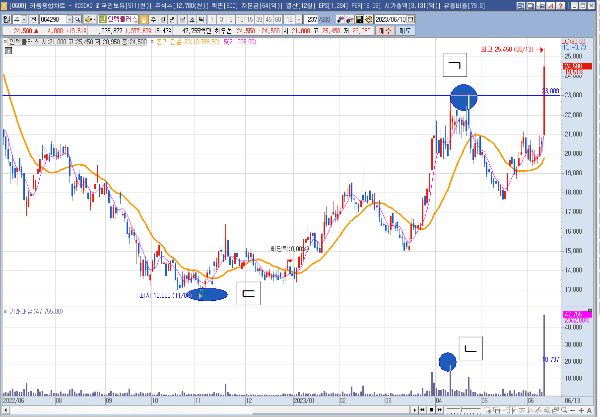Screen dimensions: 600x417
Task: Click the second blue-red sync icon
Action: [x=349, y=19]
